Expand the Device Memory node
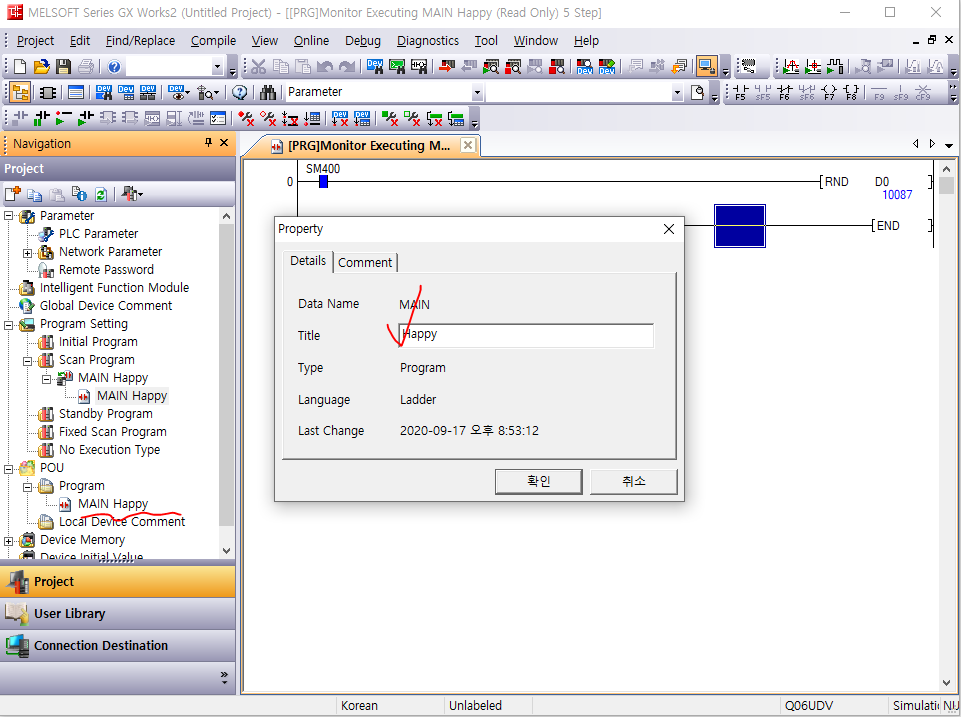961x717 pixels. (x=9, y=541)
